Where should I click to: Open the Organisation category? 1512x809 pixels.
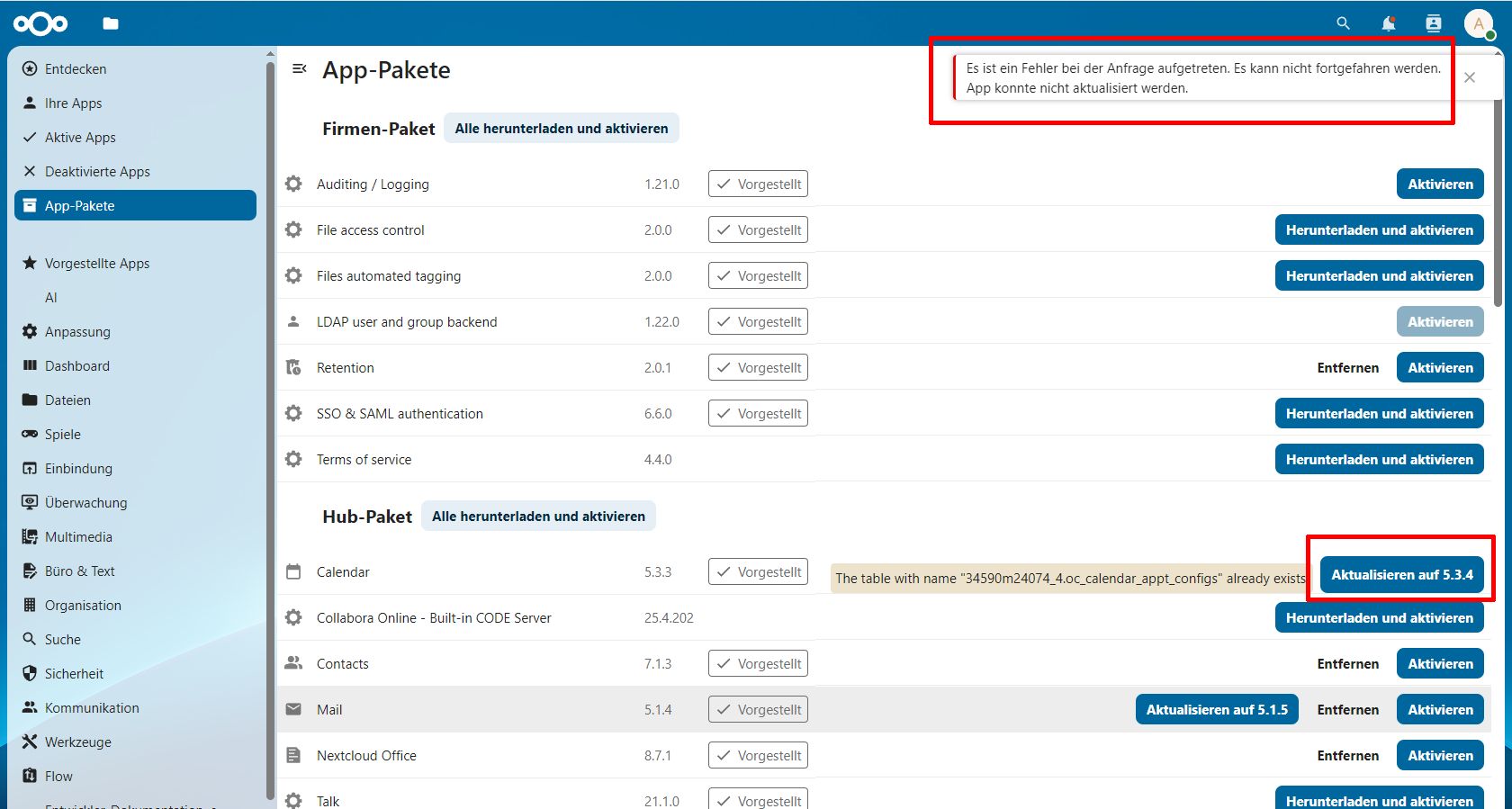135,605
